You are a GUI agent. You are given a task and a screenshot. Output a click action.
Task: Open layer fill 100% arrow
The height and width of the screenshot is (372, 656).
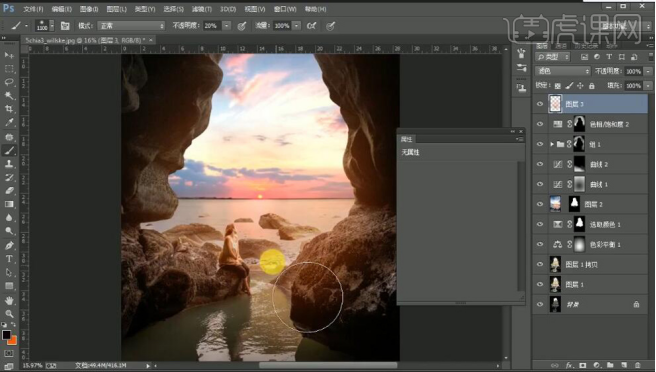click(648, 86)
